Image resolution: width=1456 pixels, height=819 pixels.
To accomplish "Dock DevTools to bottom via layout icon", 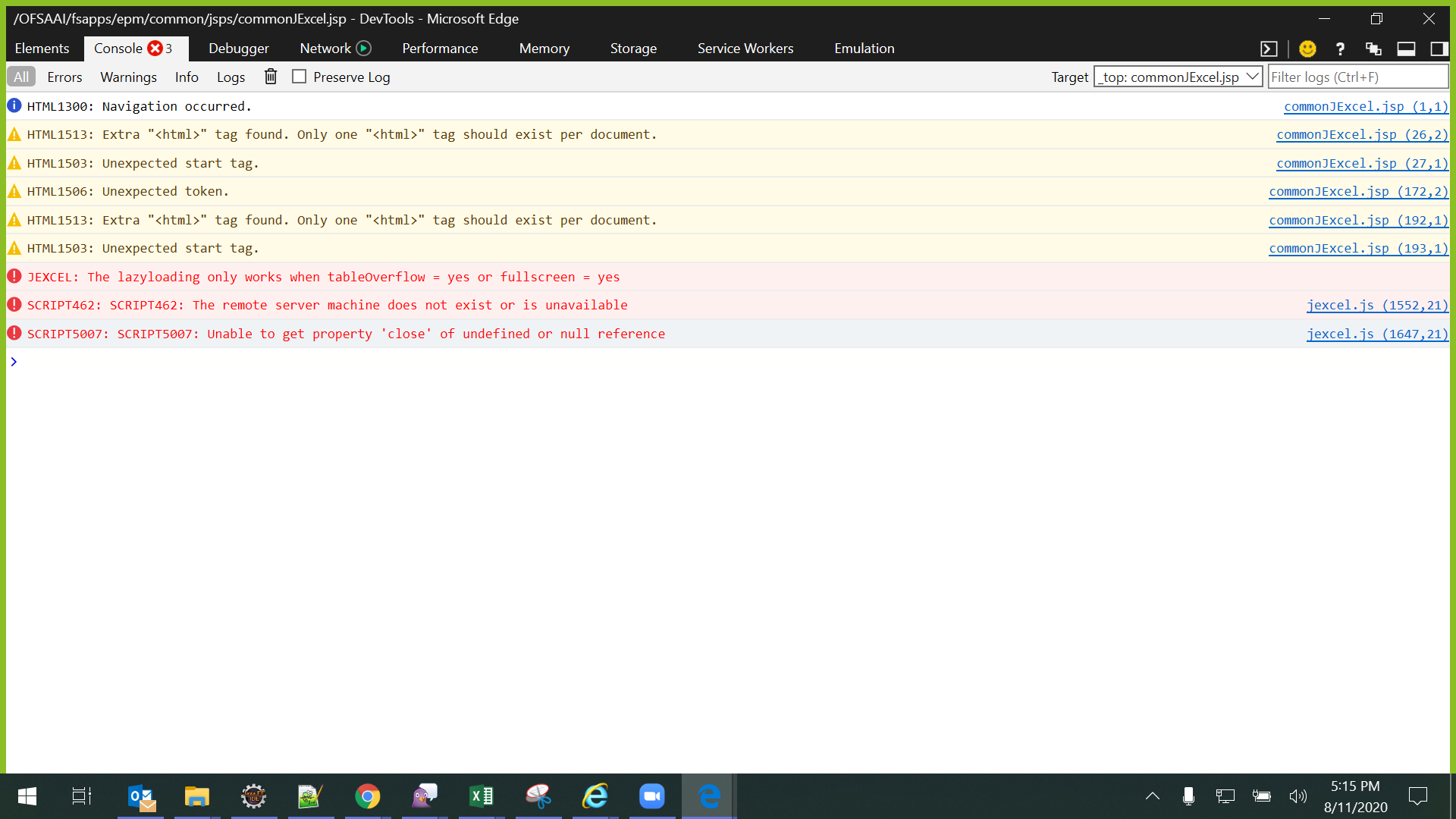I will click(x=1406, y=49).
